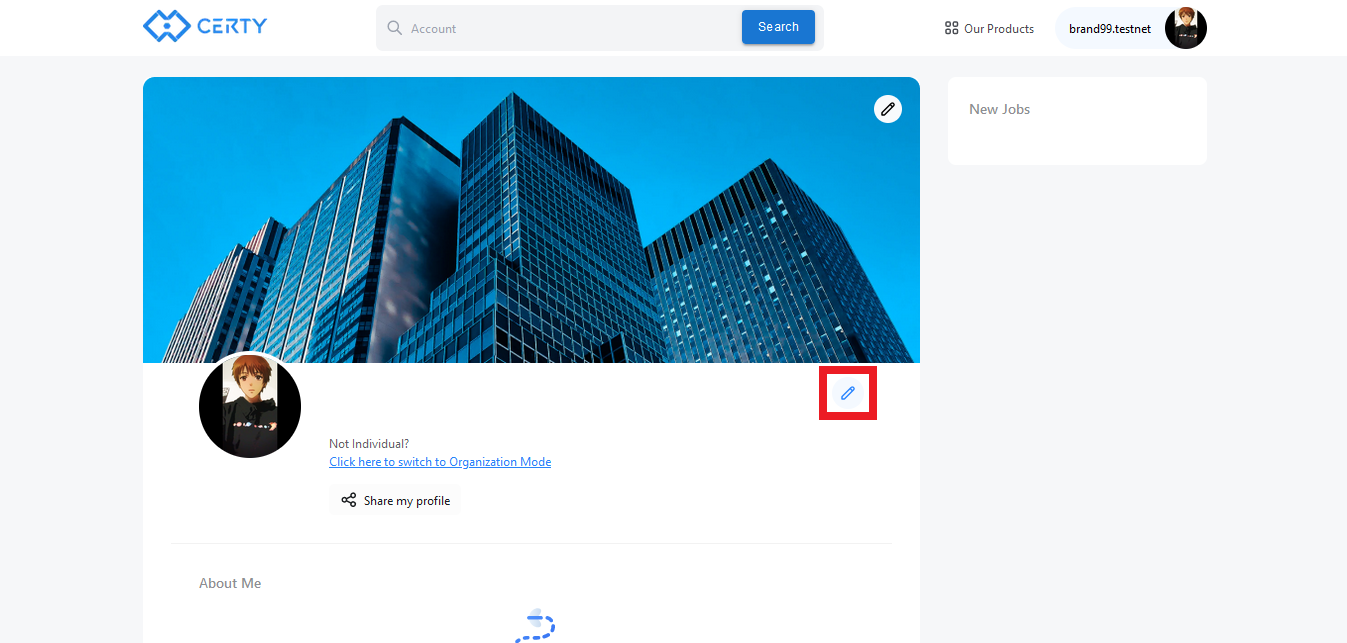Click the dashed loading spinner icon
1347x643 pixels.
point(536,626)
